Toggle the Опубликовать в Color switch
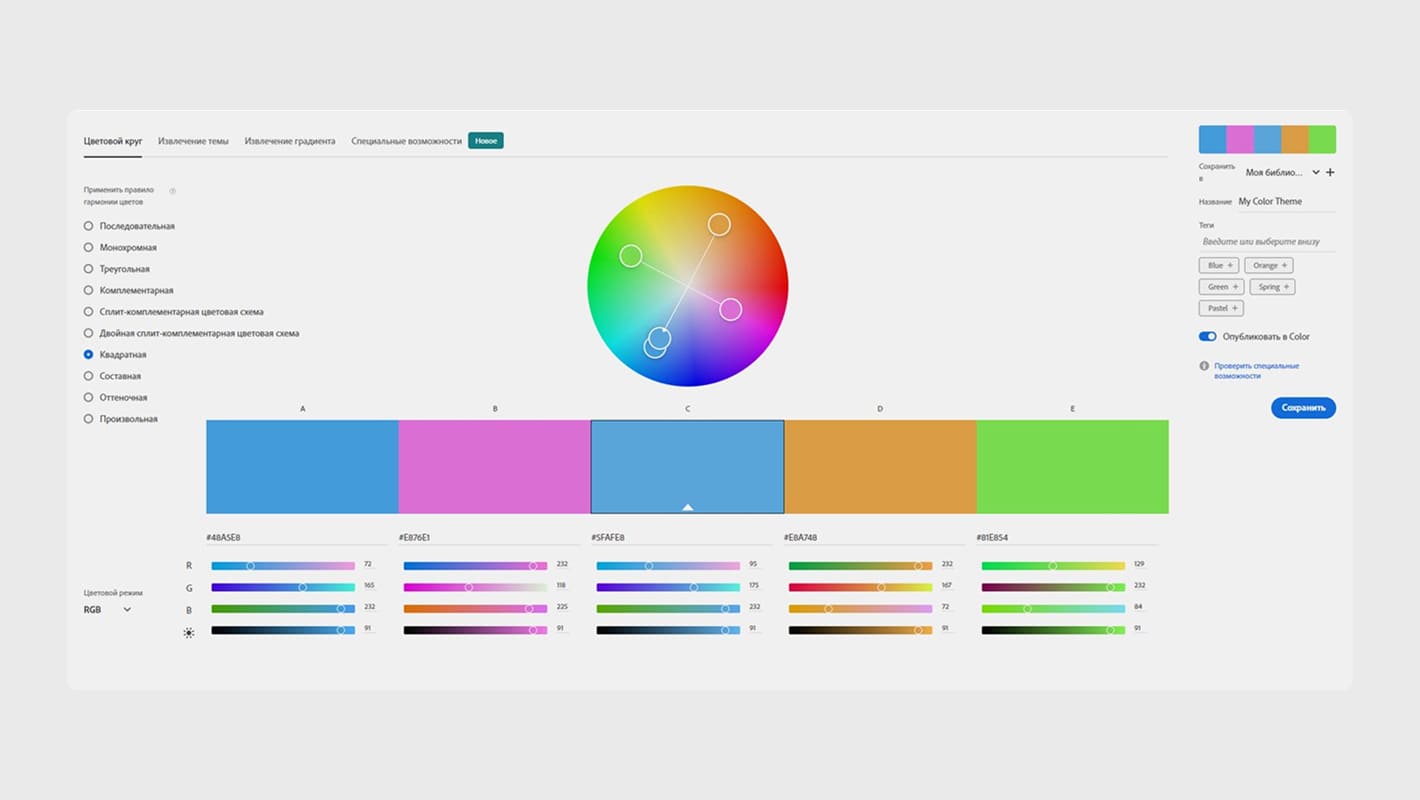Screen dimensions: 1420x800 [x=1207, y=337]
